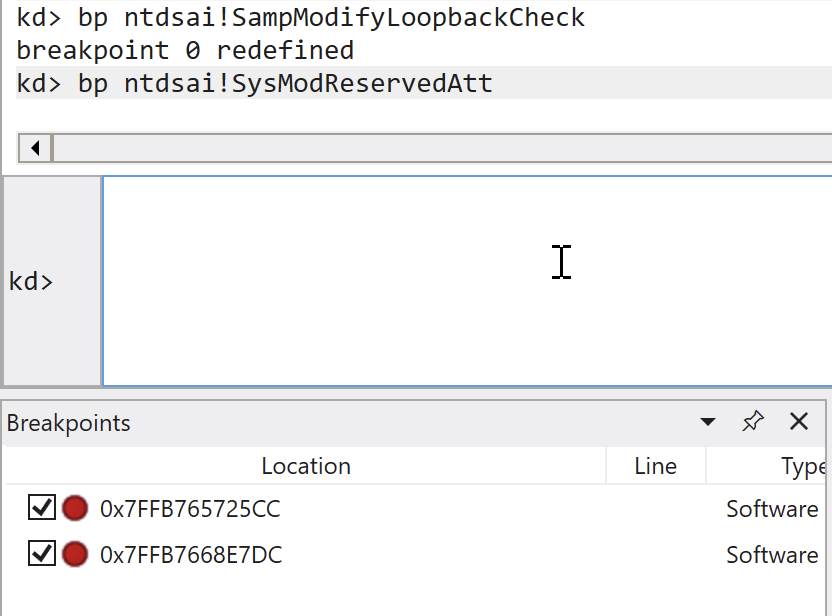This screenshot has width=832, height=616.
Task: Click red breakpoint icon for 0x7FFB7668E7DC
Action: 75,554
